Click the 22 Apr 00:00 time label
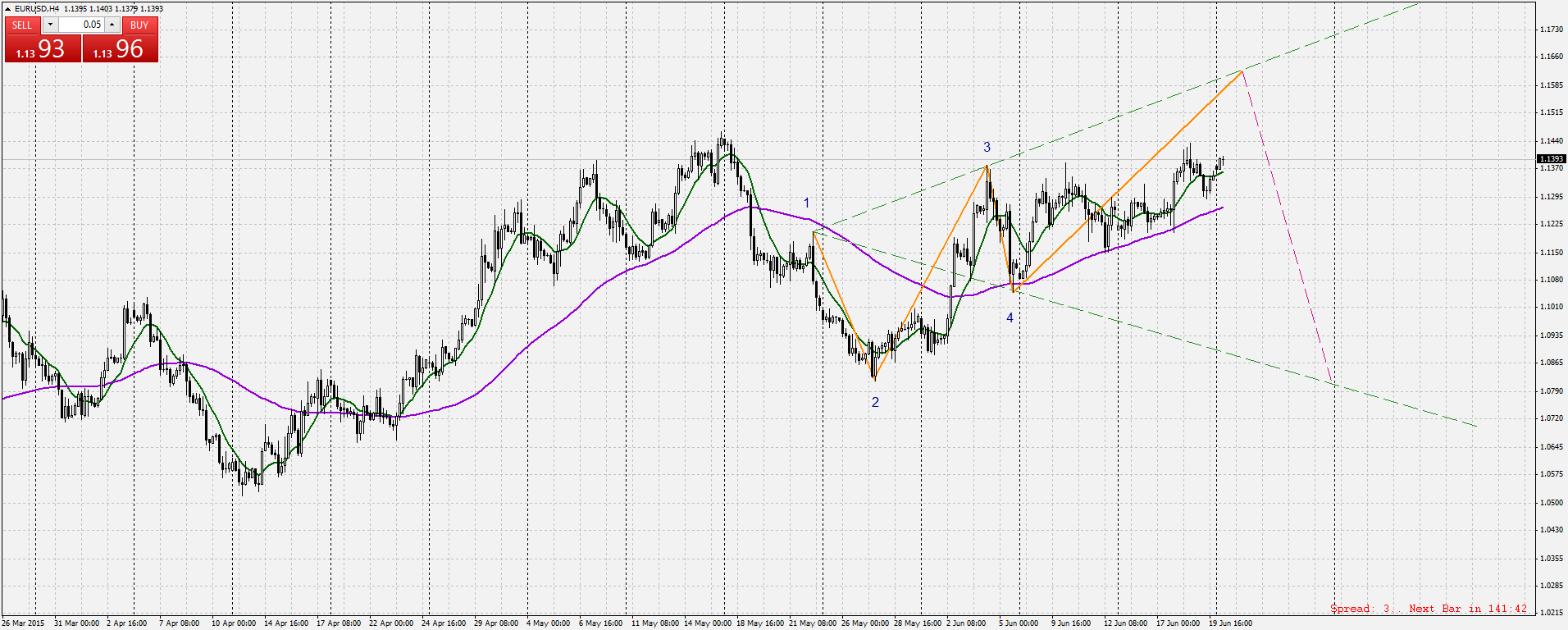This screenshot has height=630, width=1568. (x=391, y=623)
